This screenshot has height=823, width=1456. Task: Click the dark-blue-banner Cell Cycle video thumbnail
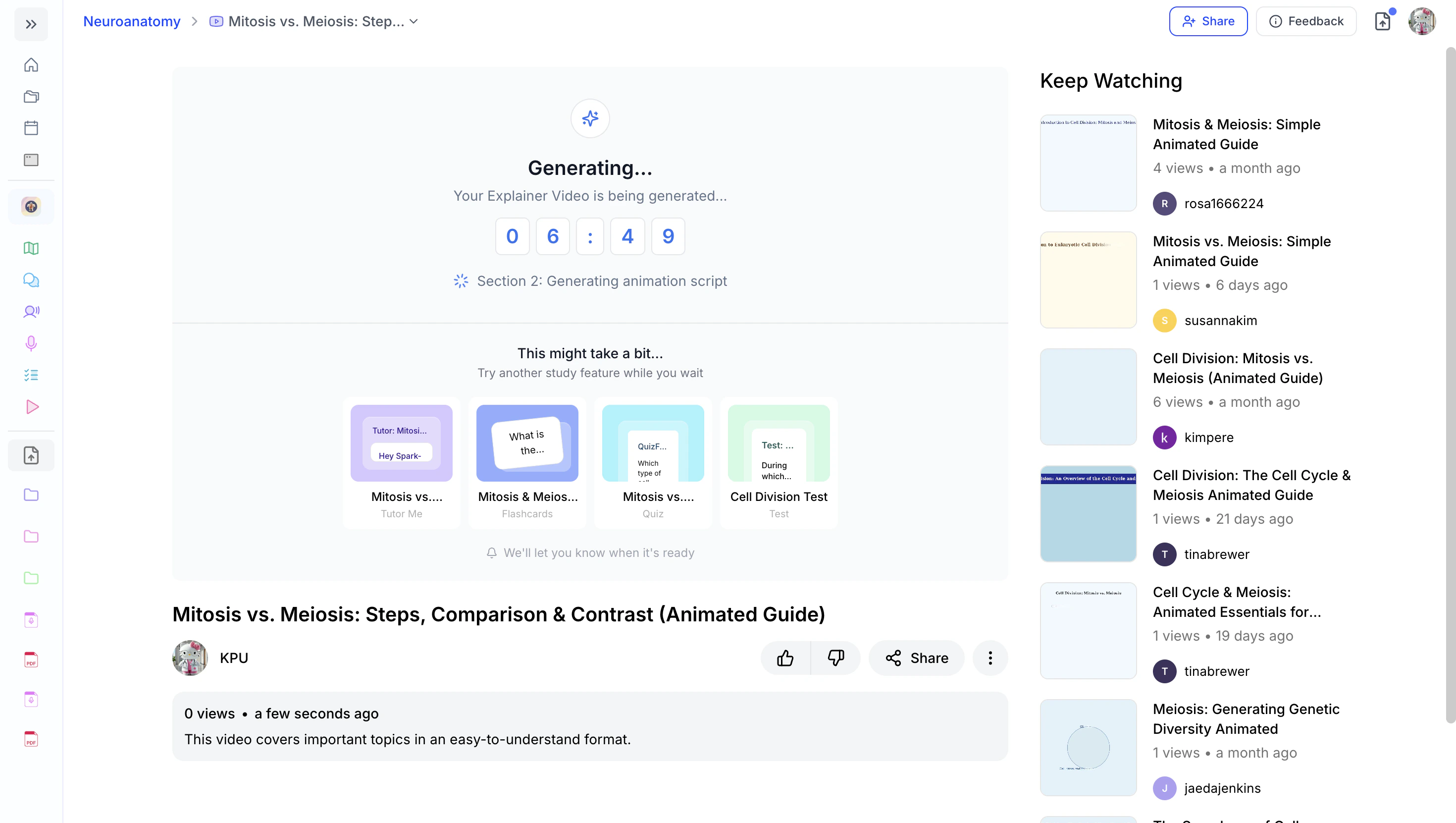click(1088, 514)
